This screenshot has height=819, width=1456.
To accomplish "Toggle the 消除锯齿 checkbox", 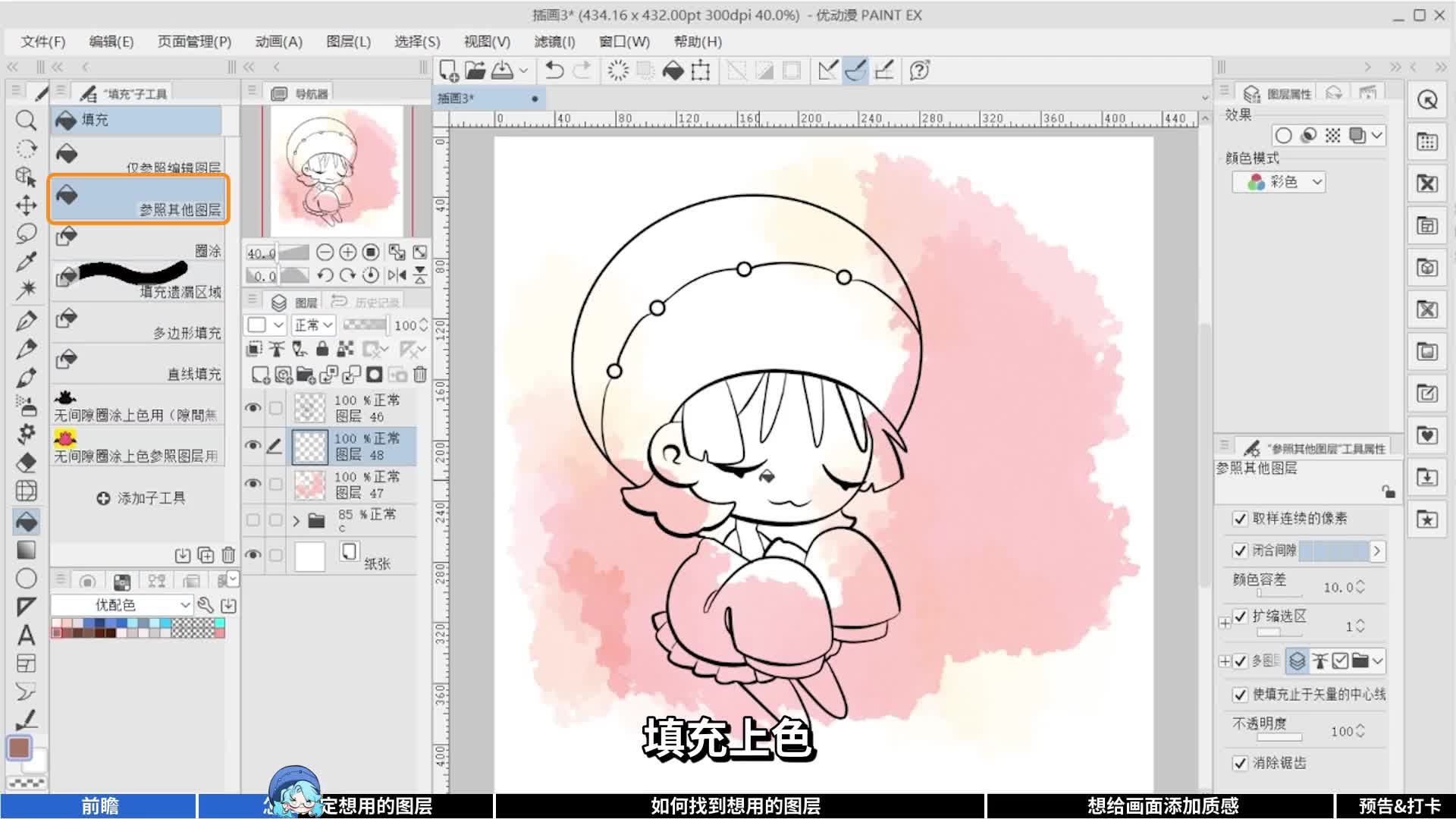I will pyautogui.click(x=1240, y=763).
